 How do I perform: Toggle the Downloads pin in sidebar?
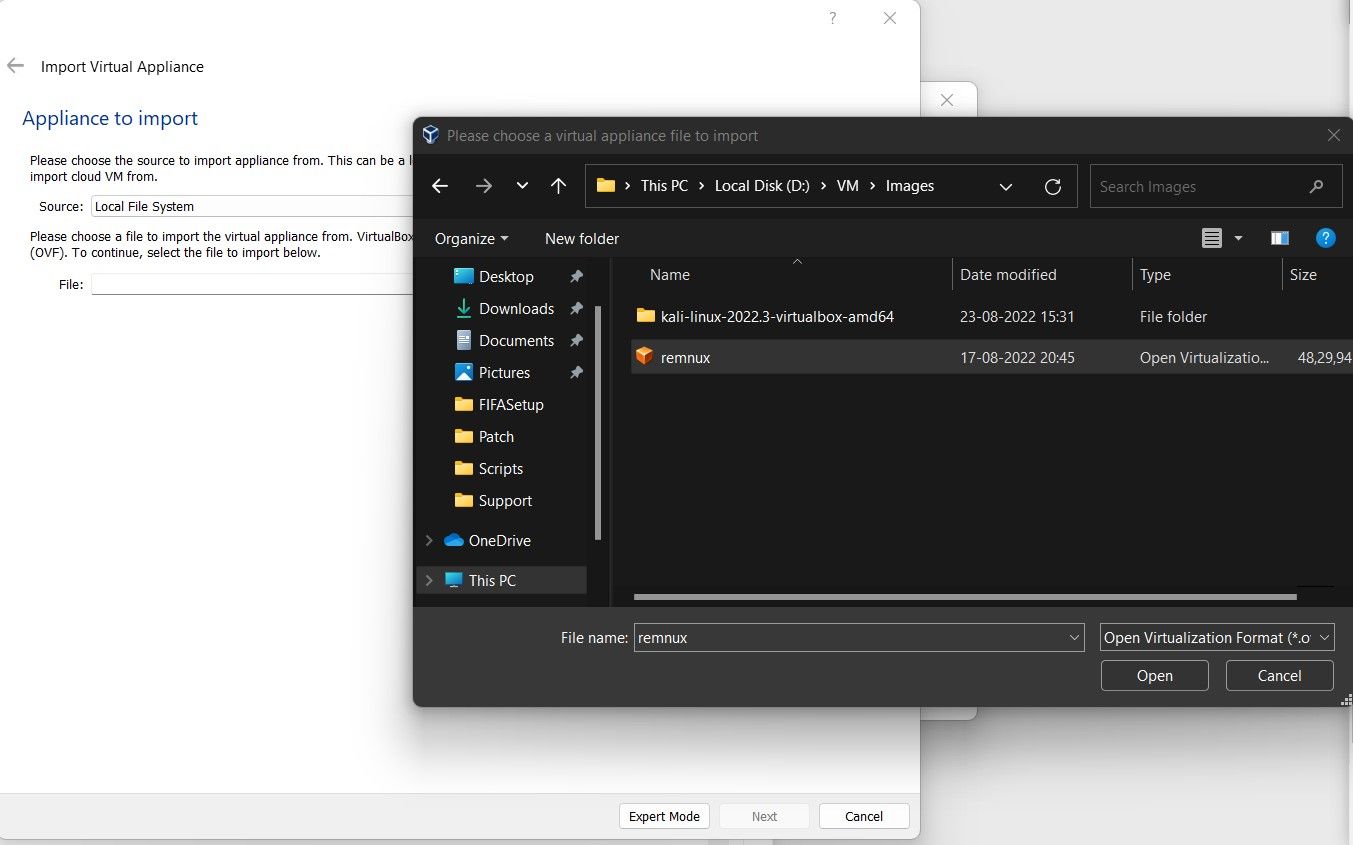pyautogui.click(x=576, y=309)
